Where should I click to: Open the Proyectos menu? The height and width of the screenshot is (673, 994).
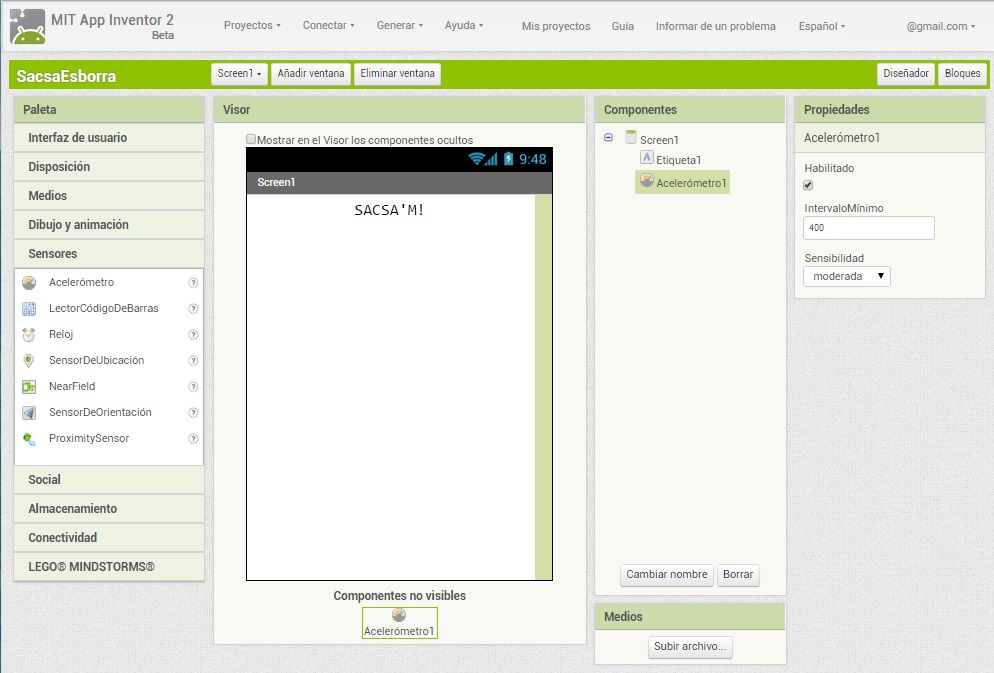tap(252, 25)
